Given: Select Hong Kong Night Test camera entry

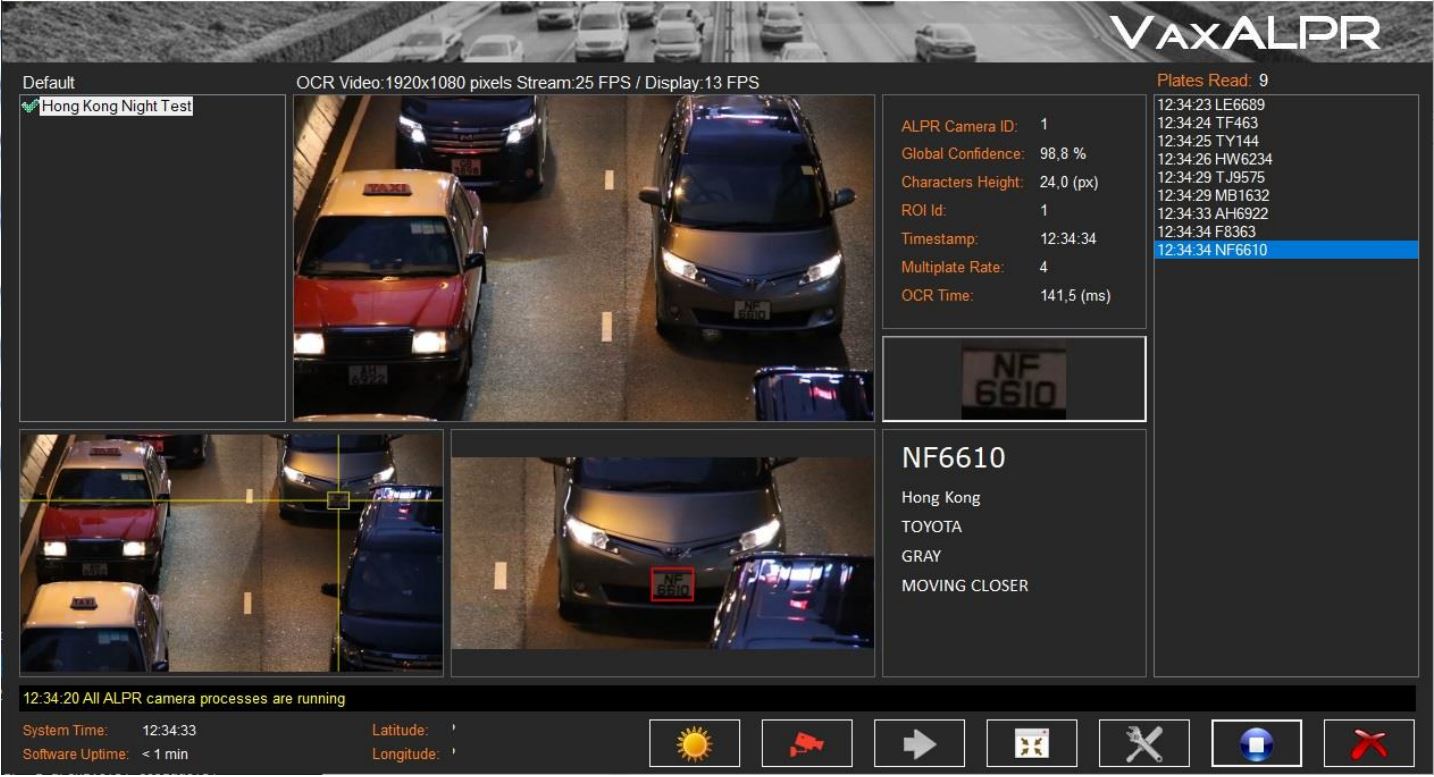Looking at the screenshot, I should tap(116, 106).
